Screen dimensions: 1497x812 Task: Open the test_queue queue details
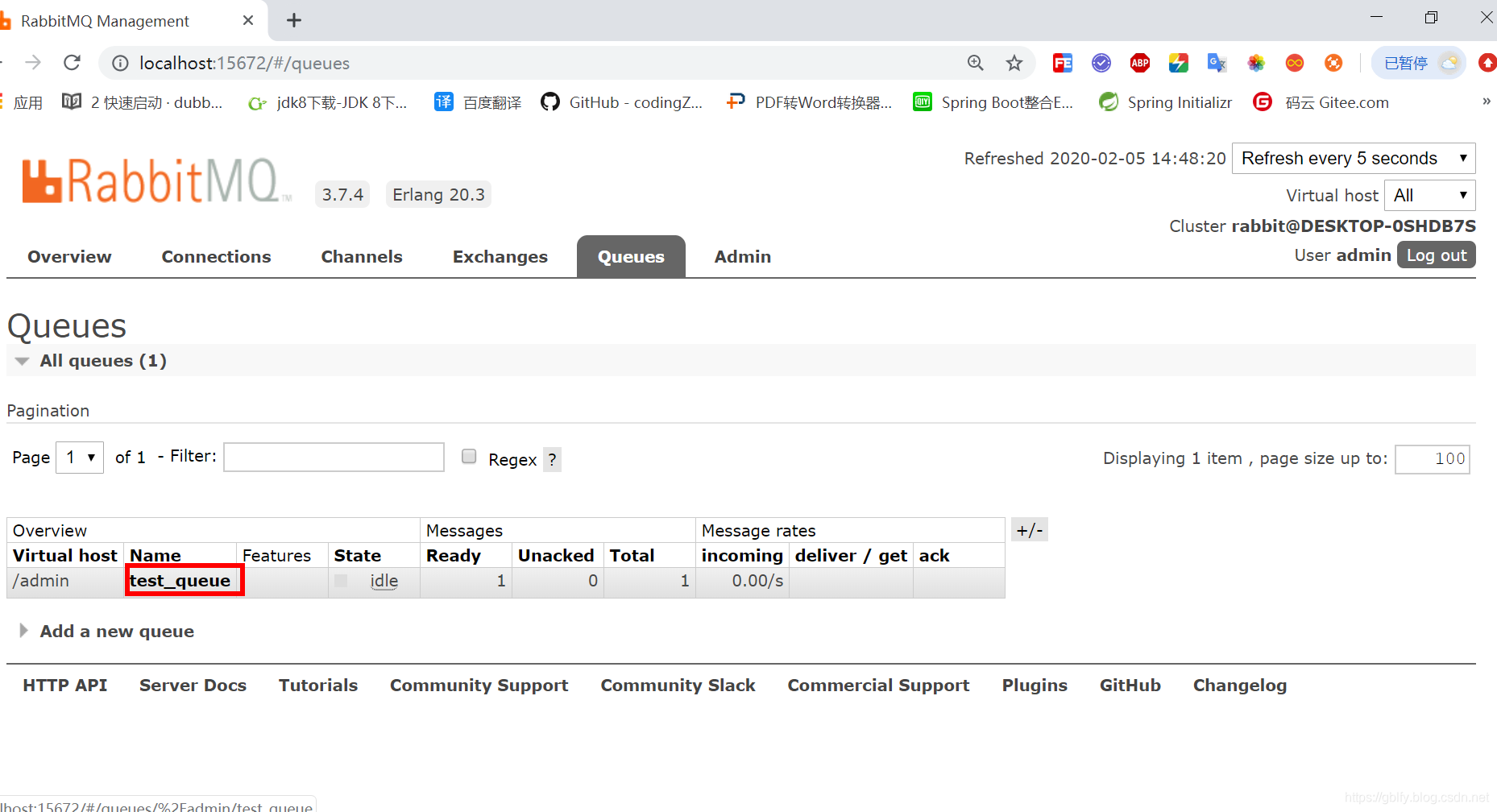click(x=180, y=580)
